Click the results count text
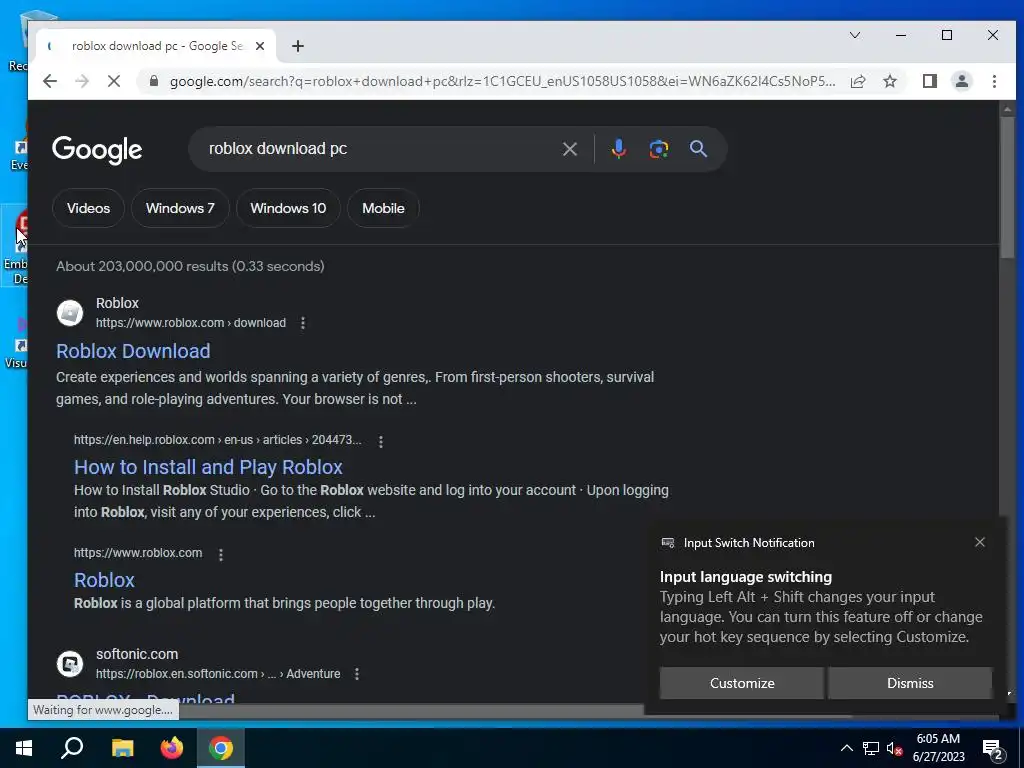The height and width of the screenshot is (768, 1024). (190, 266)
